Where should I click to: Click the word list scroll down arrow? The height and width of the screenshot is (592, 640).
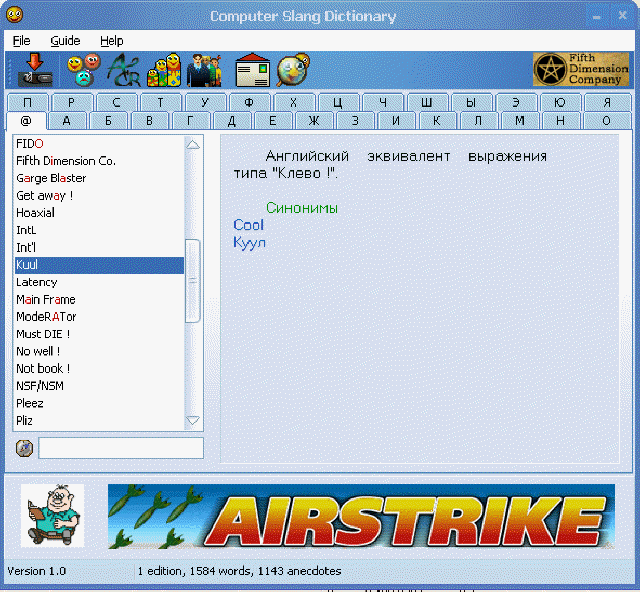[193, 420]
